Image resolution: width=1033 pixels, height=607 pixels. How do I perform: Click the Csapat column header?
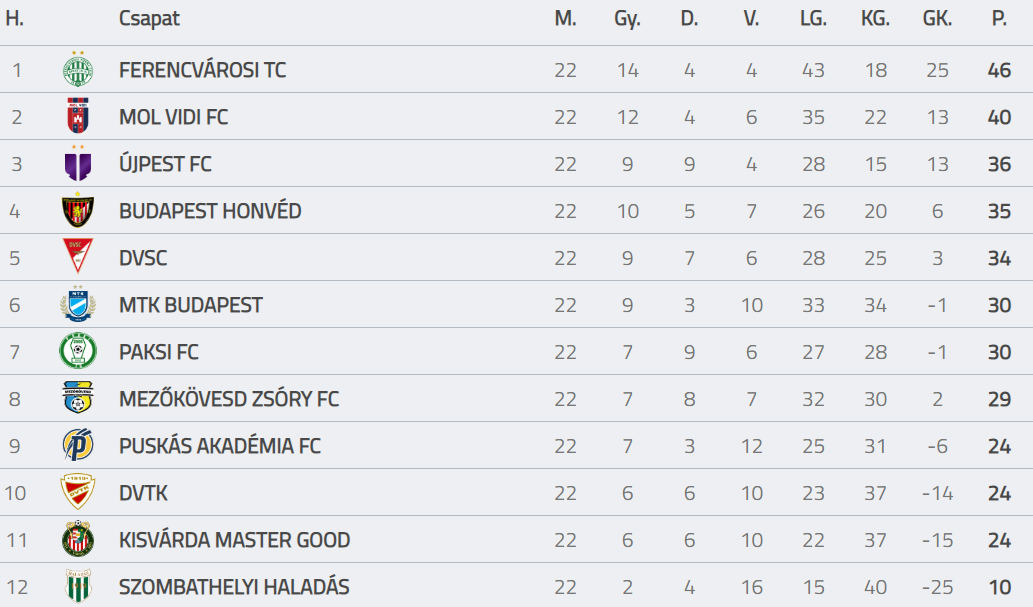tap(149, 18)
